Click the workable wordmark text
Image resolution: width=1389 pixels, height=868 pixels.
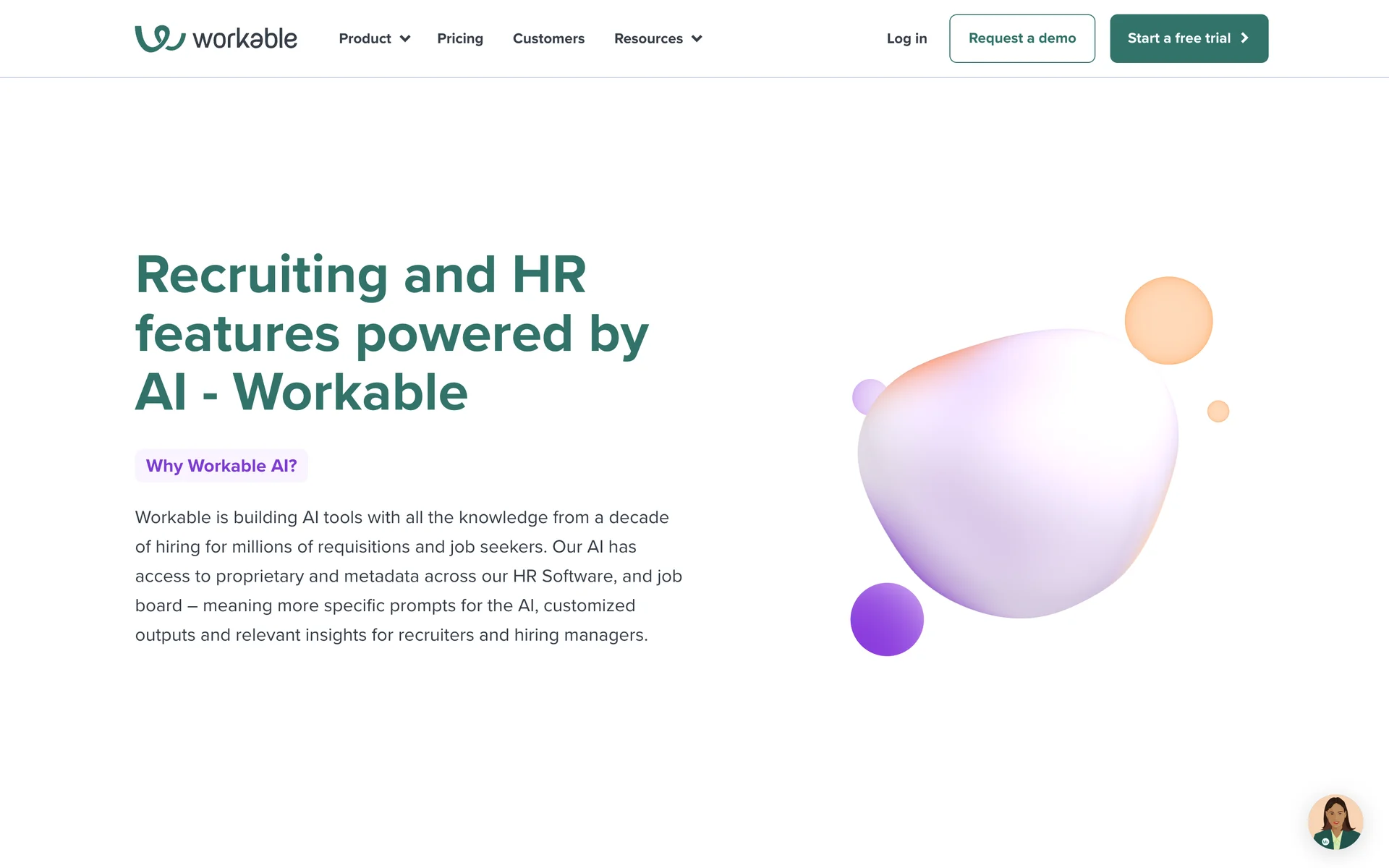point(245,39)
